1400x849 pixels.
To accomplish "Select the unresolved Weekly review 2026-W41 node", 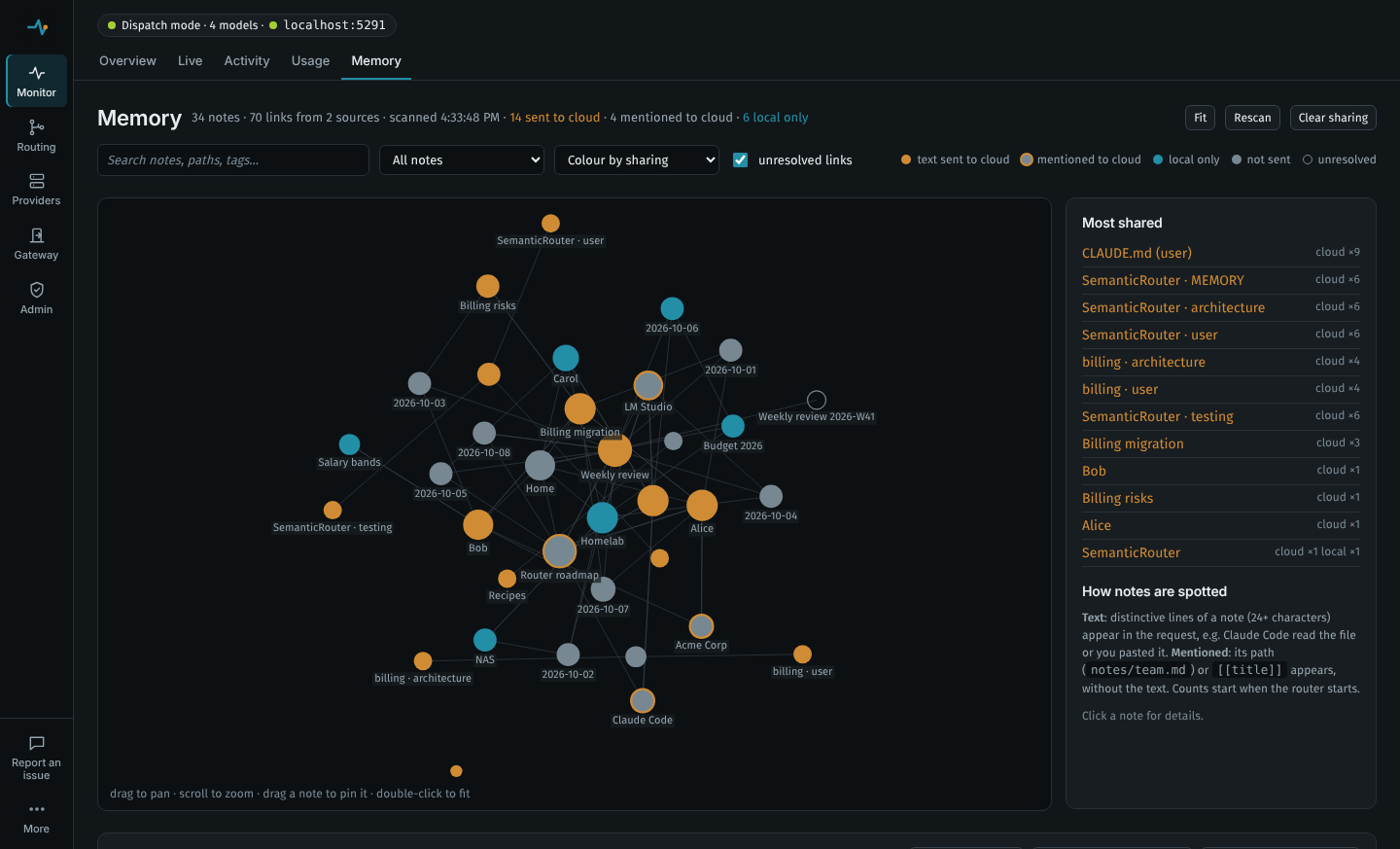I will pos(817,400).
